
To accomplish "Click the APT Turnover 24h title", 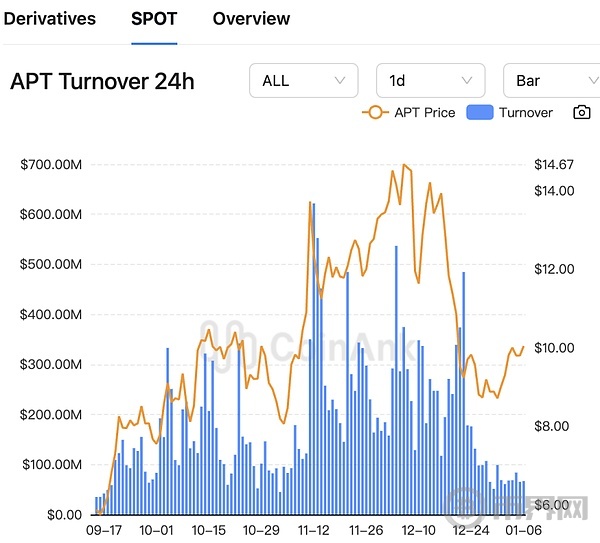I will pos(103,82).
